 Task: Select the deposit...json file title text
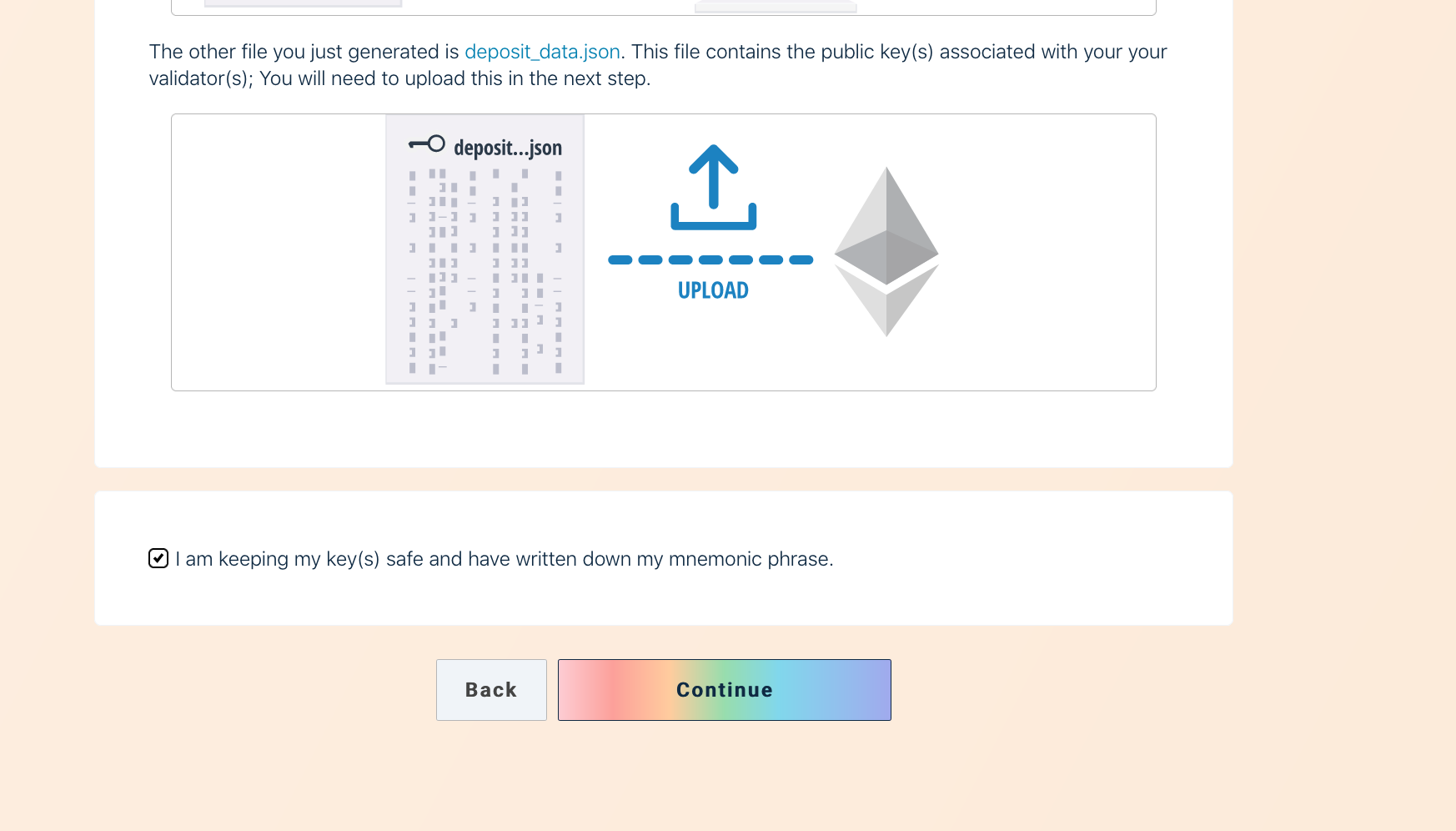(508, 148)
